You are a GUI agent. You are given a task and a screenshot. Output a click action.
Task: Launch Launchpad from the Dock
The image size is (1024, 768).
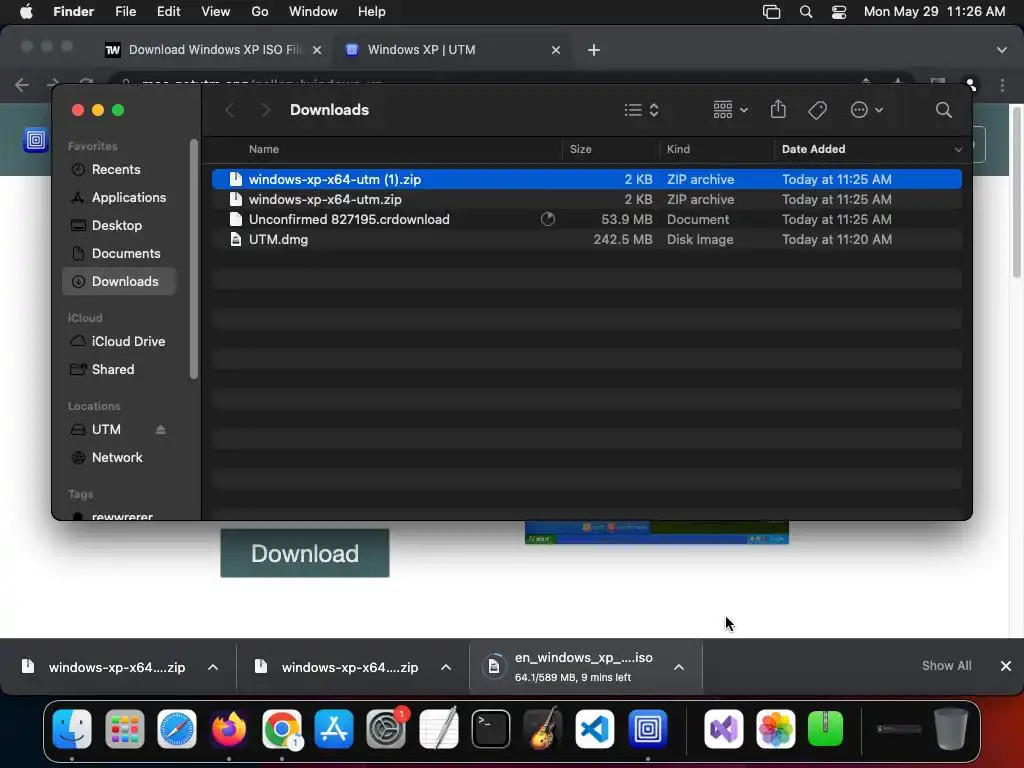(125, 728)
